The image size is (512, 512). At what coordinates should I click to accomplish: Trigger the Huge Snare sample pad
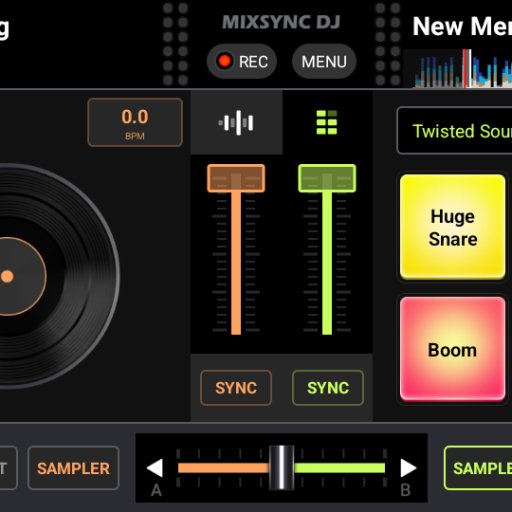[453, 227]
